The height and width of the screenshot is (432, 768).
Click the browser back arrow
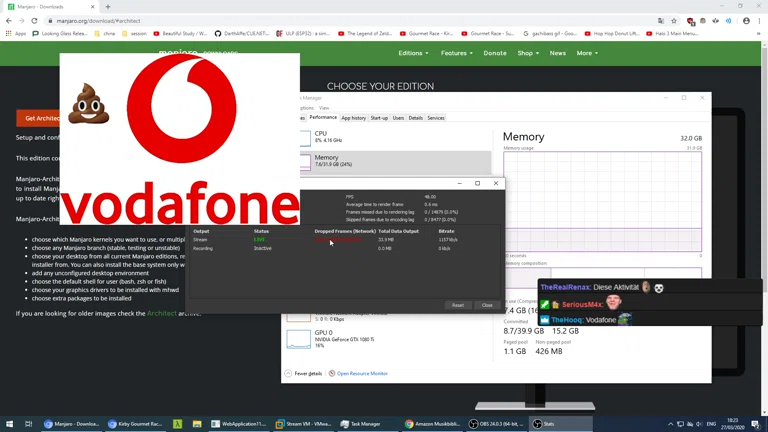(x=9, y=20)
